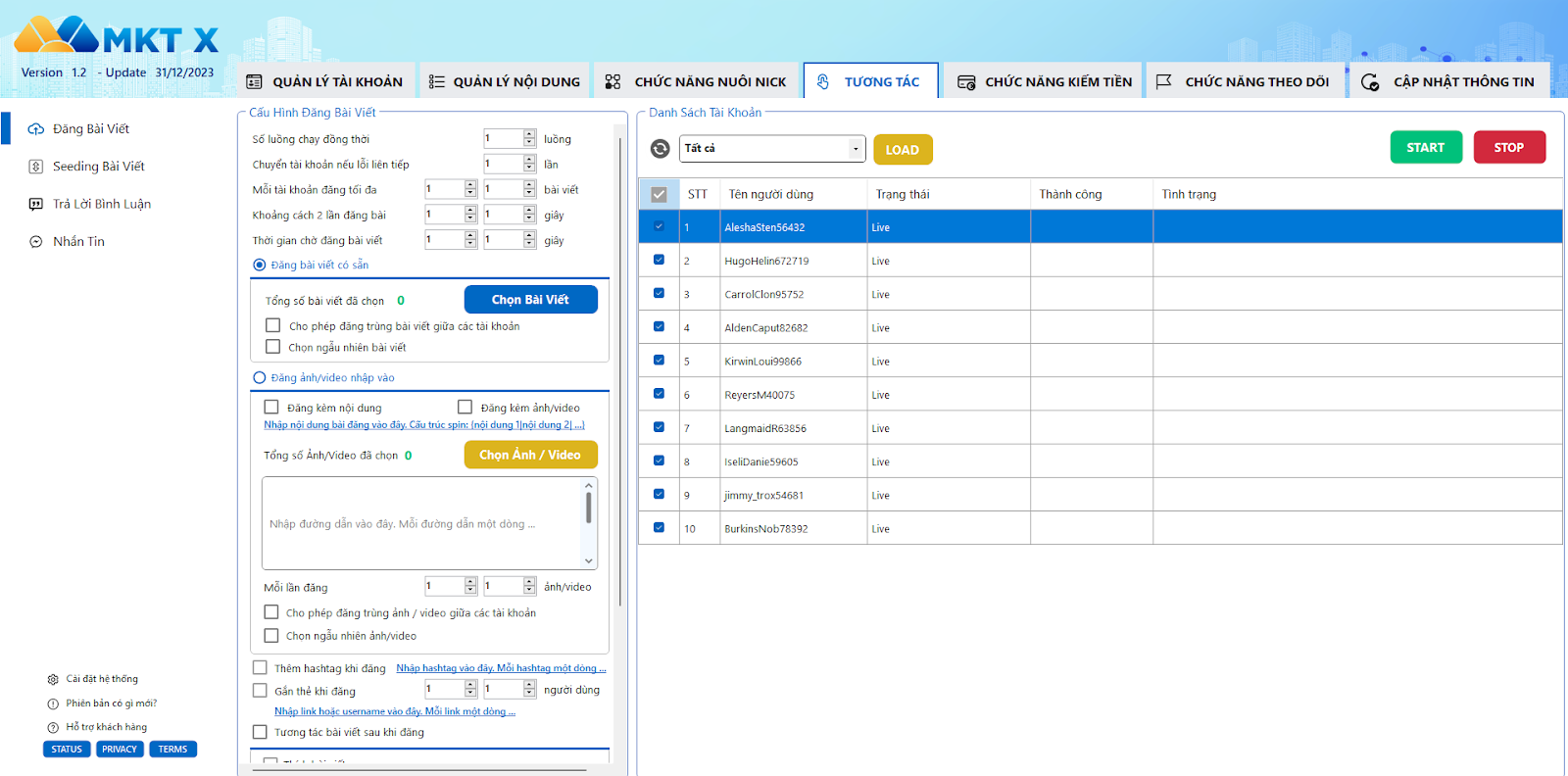
Task: Click the Quản Lý Nội Dung list icon
Action: (x=437, y=82)
